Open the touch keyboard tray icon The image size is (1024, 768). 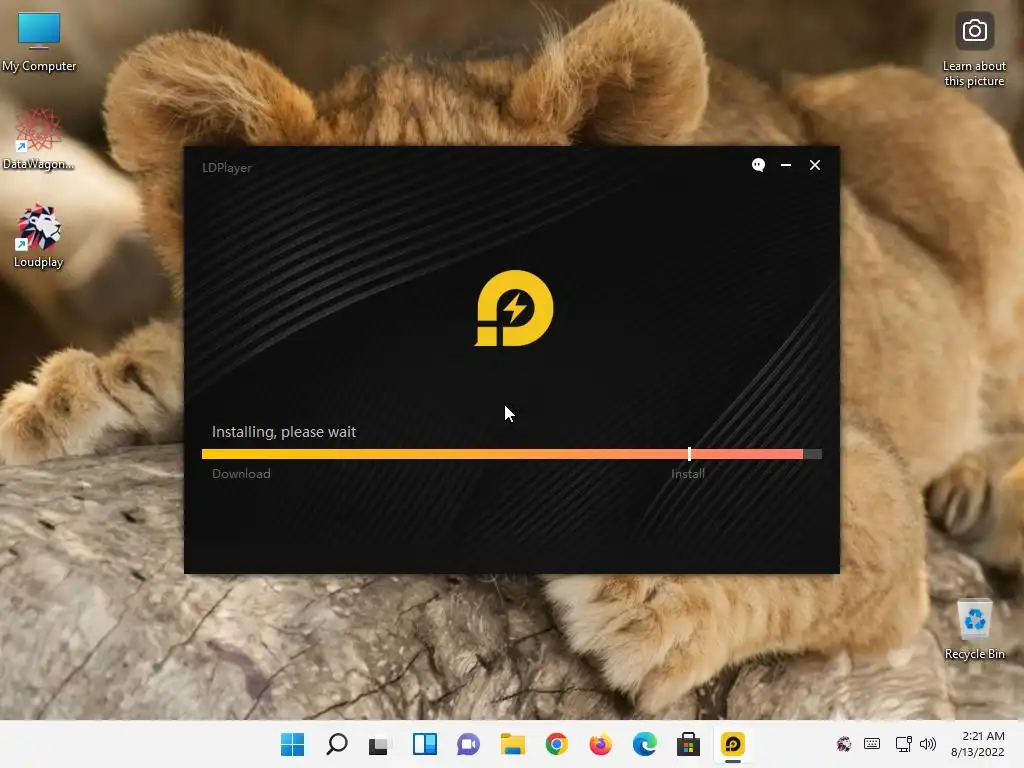pyautogui.click(x=872, y=744)
